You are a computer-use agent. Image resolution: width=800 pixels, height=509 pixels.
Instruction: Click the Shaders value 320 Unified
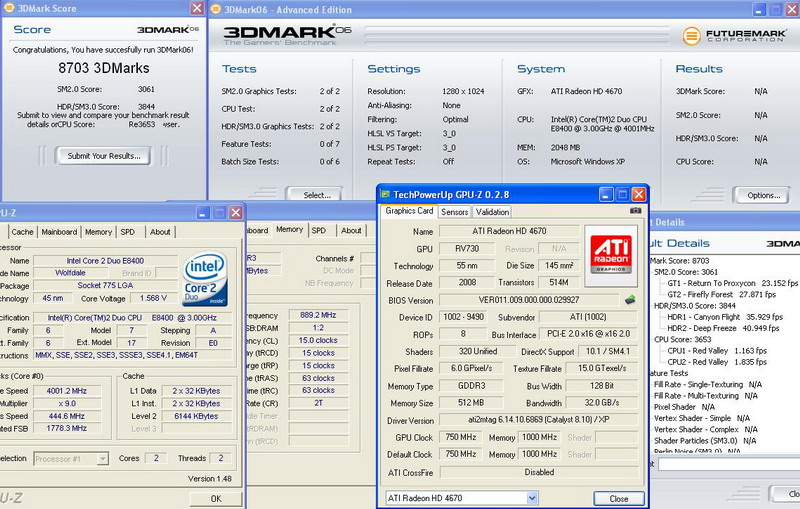[478, 351]
